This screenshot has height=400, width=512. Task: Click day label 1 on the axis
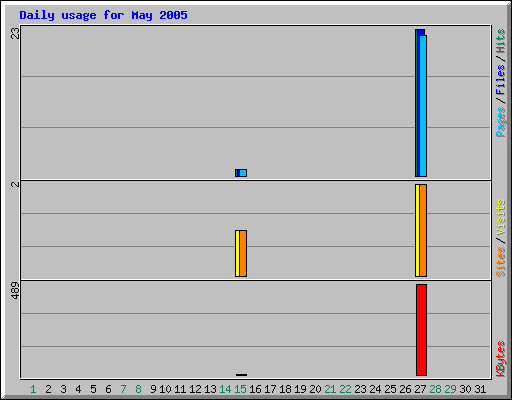33,389
